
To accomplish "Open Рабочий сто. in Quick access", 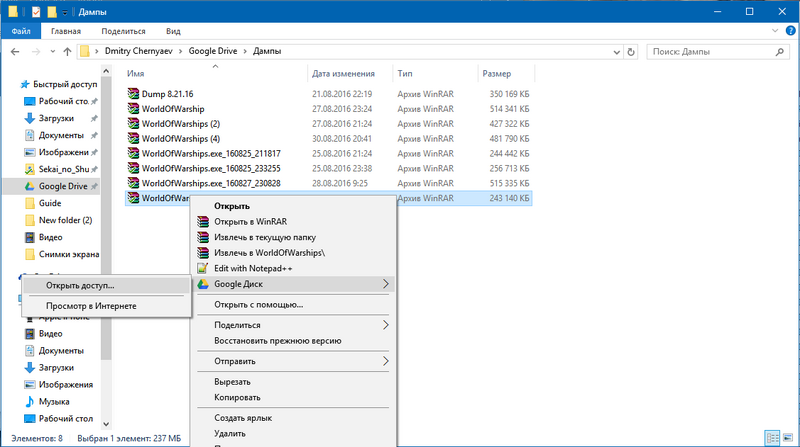I will (61, 101).
